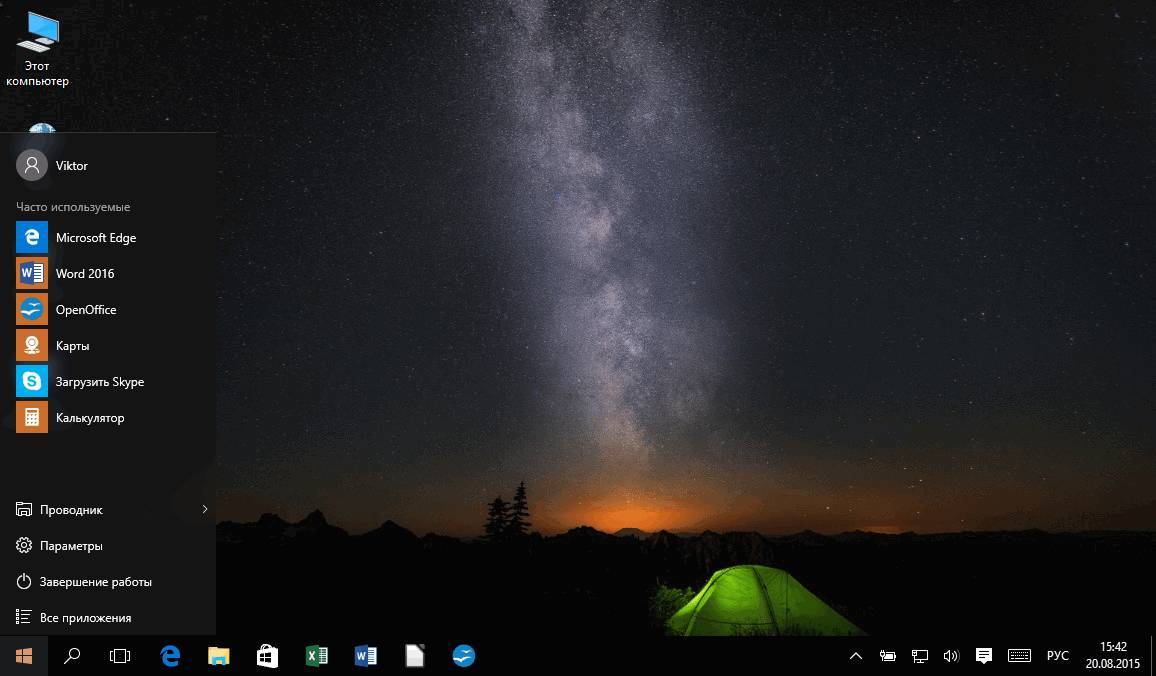Image resolution: width=1156 pixels, height=676 pixels.
Task: Click battery status tray icon
Action: point(888,656)
